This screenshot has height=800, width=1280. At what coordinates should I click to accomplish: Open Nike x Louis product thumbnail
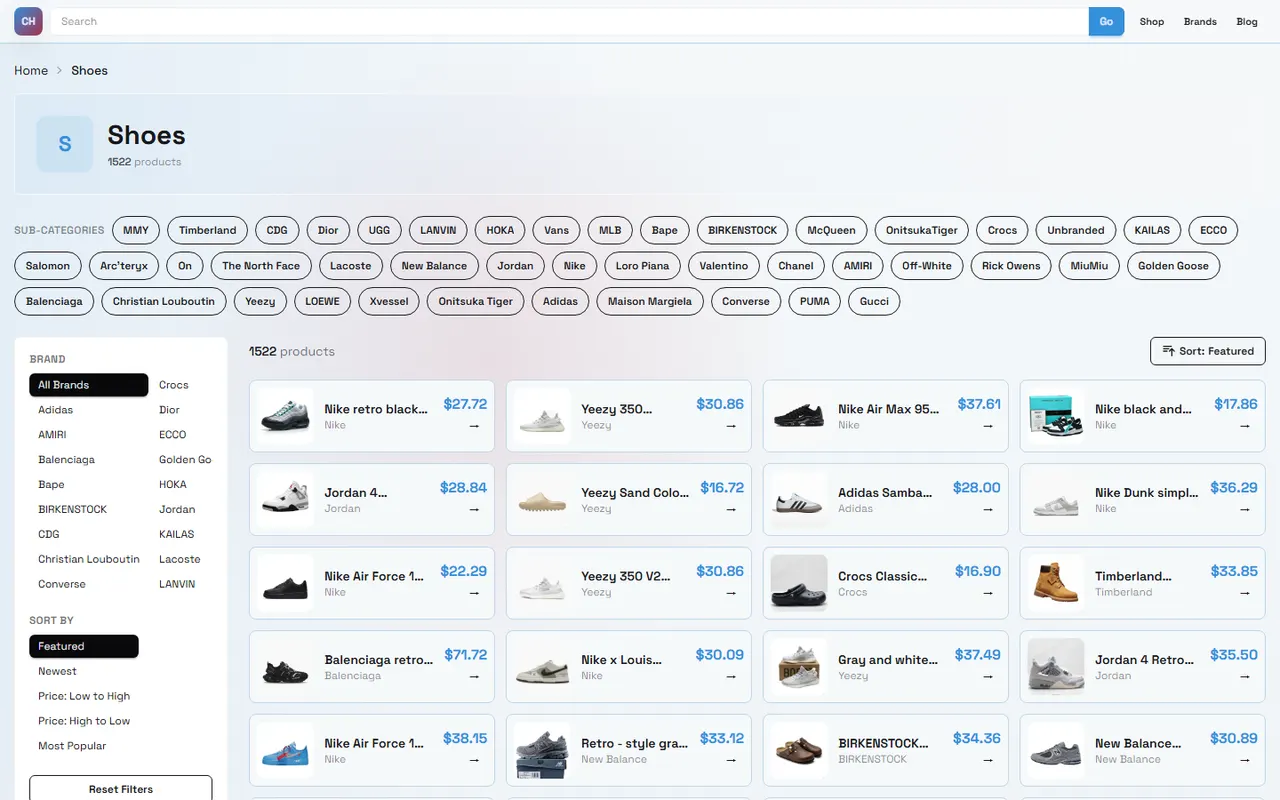[542, 667]
